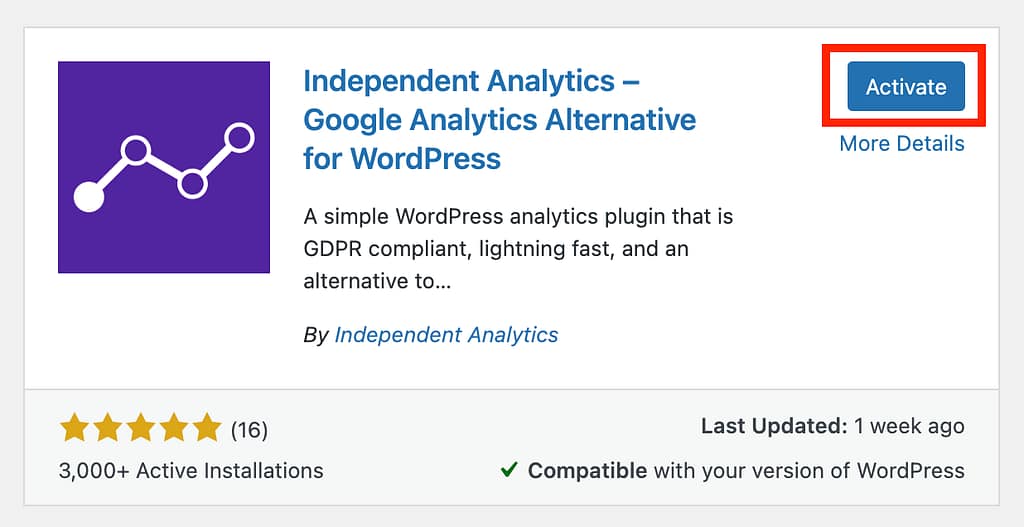Select the third rating star
This screenshot has width=1024, height=527.
point(141,430)
